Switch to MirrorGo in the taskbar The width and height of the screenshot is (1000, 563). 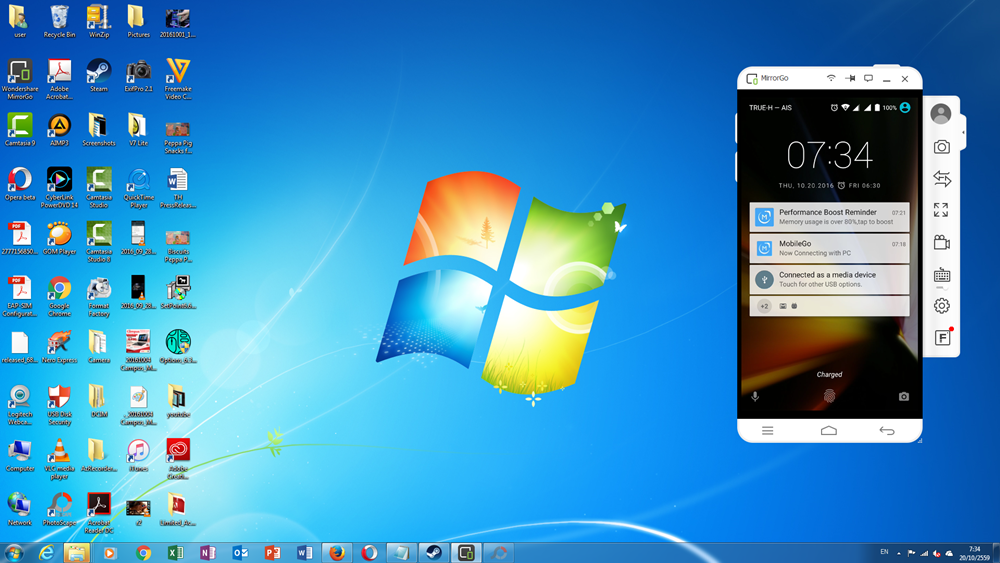[466, 553]
